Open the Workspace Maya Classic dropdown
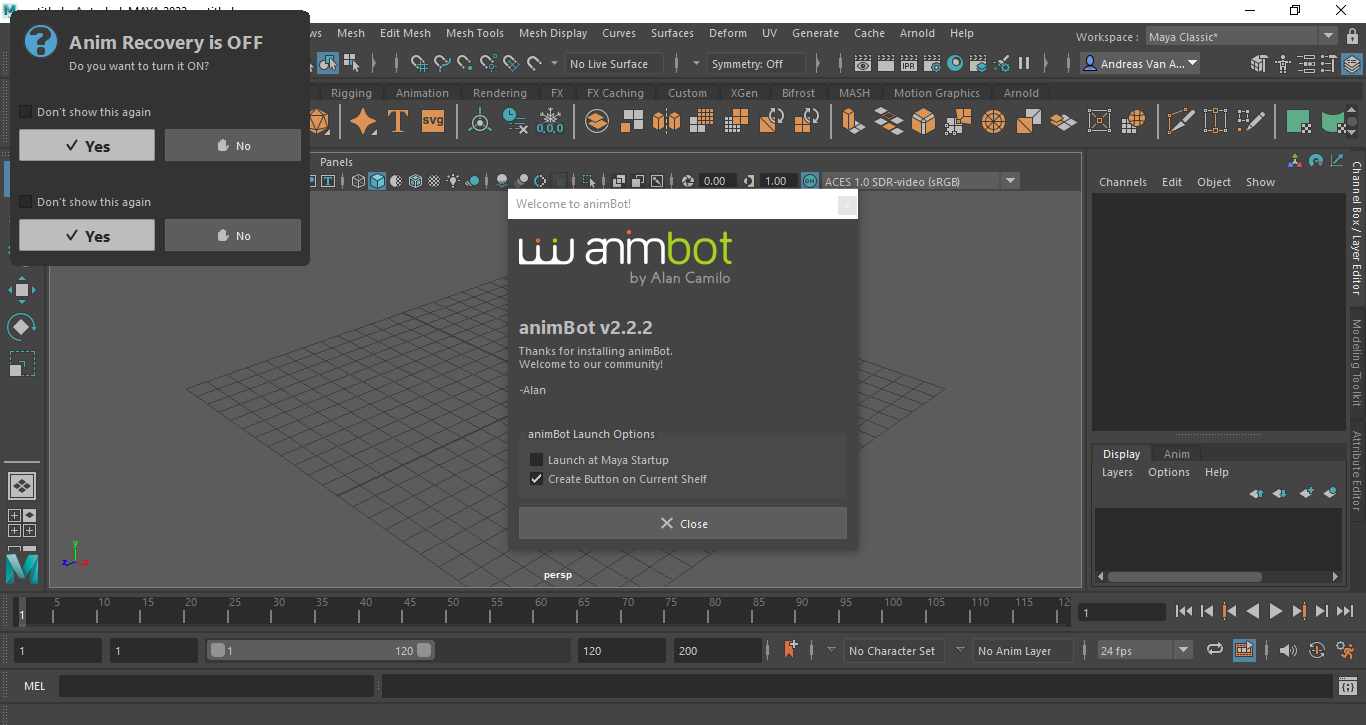Viewport: 1366px width, 725px height. pyautogui.click(x=1241, y=36)
